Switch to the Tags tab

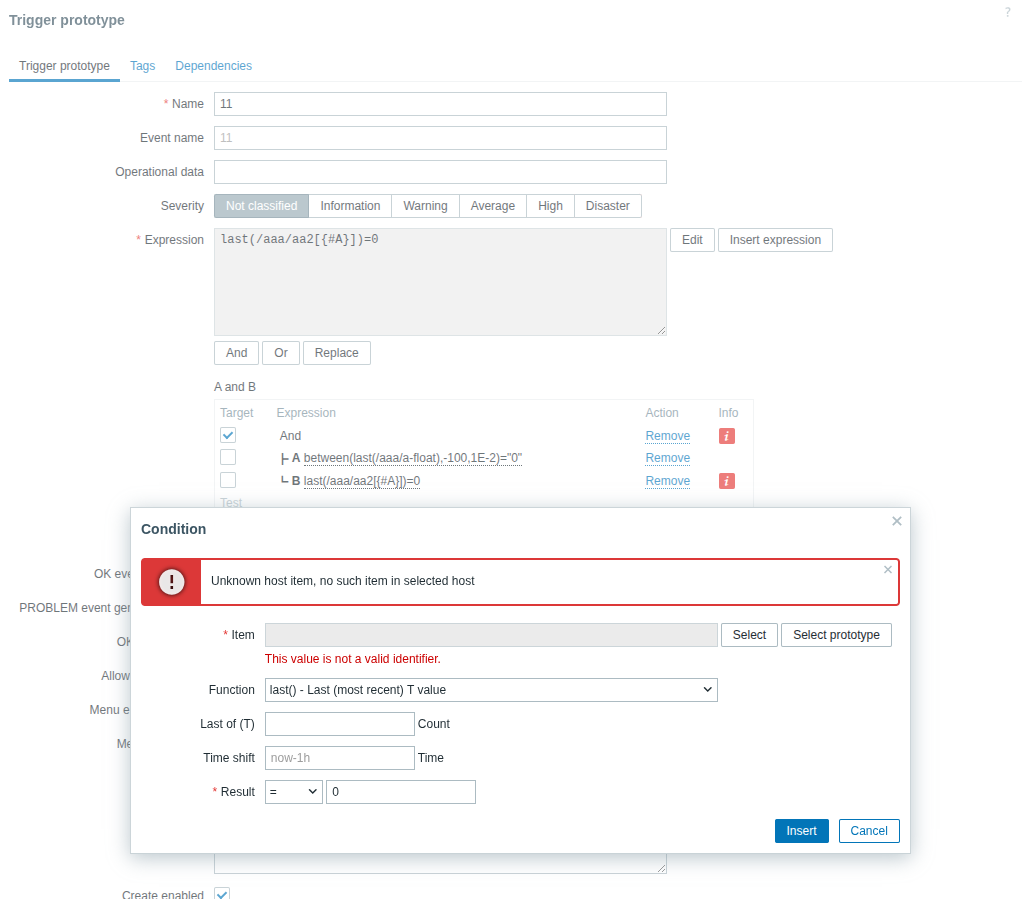point(143,66)
